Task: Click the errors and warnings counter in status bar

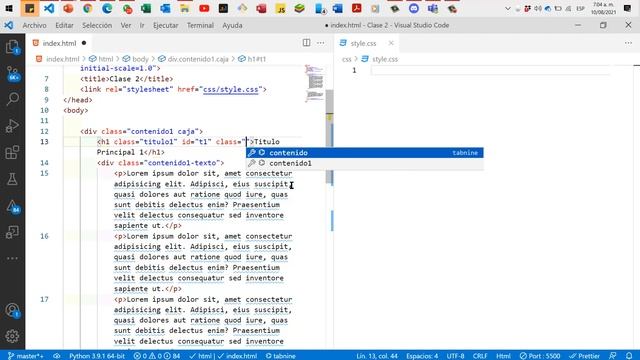Action: (x=157, y=356)
